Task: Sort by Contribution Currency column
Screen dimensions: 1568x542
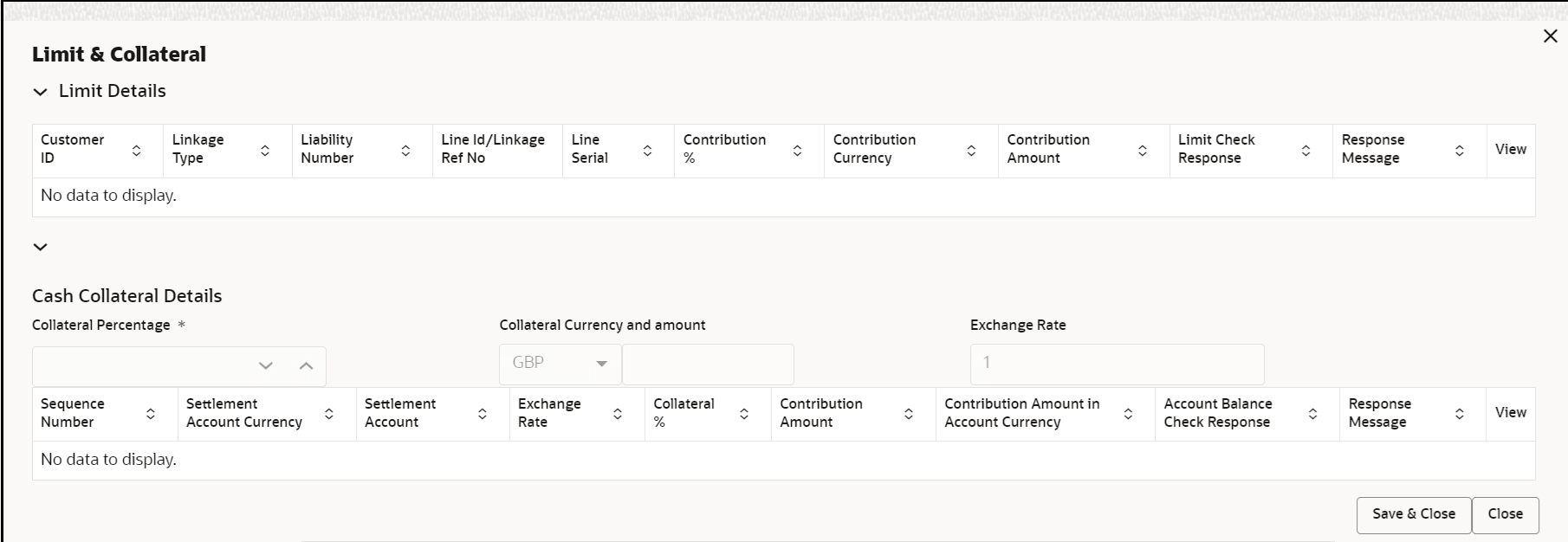Action: tap(971, 151)
